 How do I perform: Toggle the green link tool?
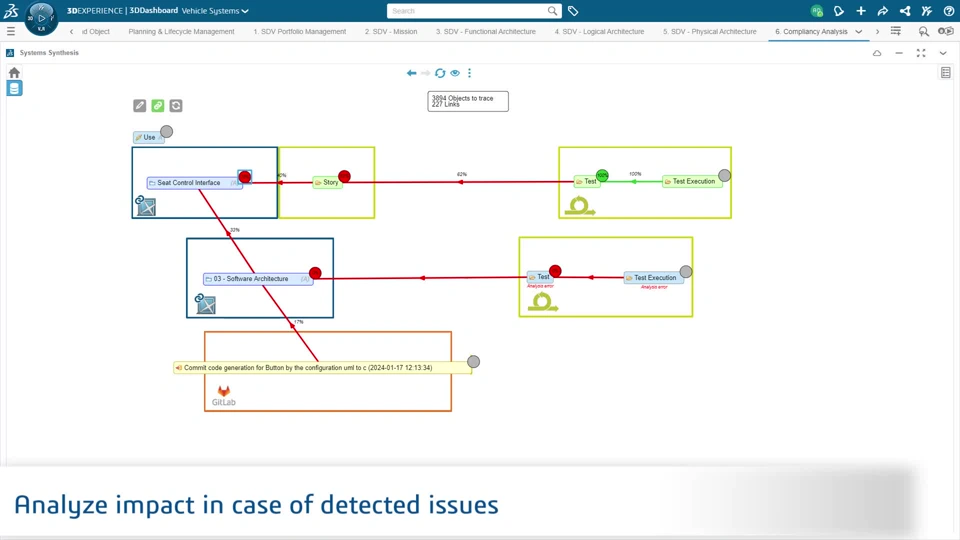158,106
